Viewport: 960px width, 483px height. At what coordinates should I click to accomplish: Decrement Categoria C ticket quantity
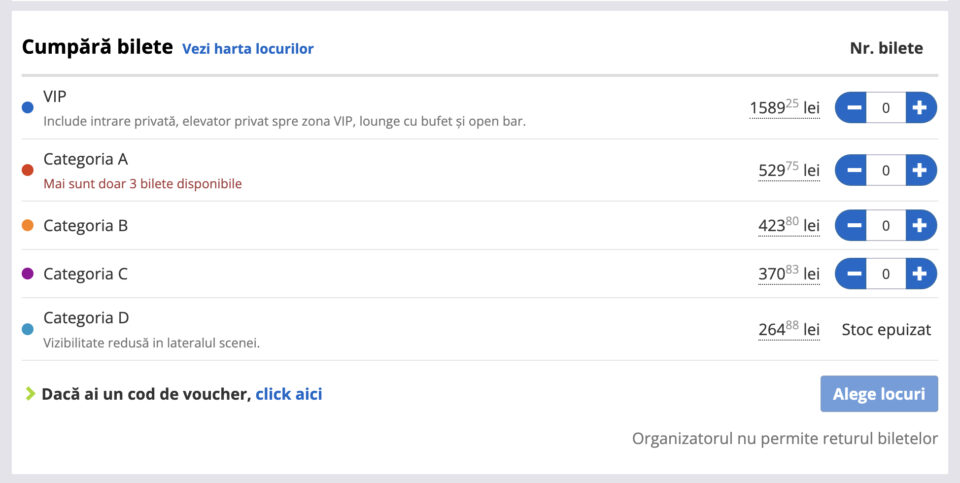[852, 273]
